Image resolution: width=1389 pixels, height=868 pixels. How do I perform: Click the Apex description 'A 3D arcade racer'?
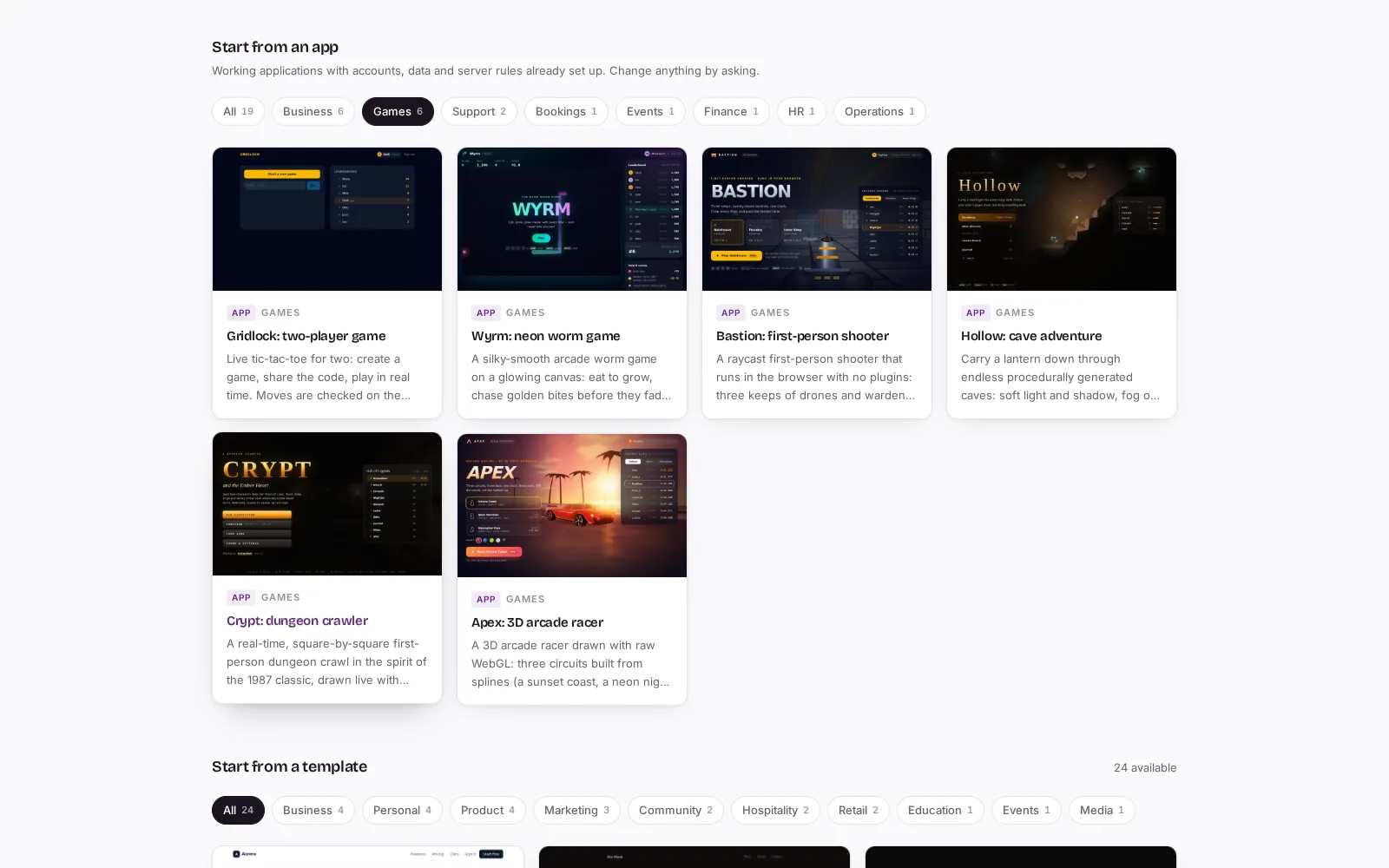[x=571, y=663]
